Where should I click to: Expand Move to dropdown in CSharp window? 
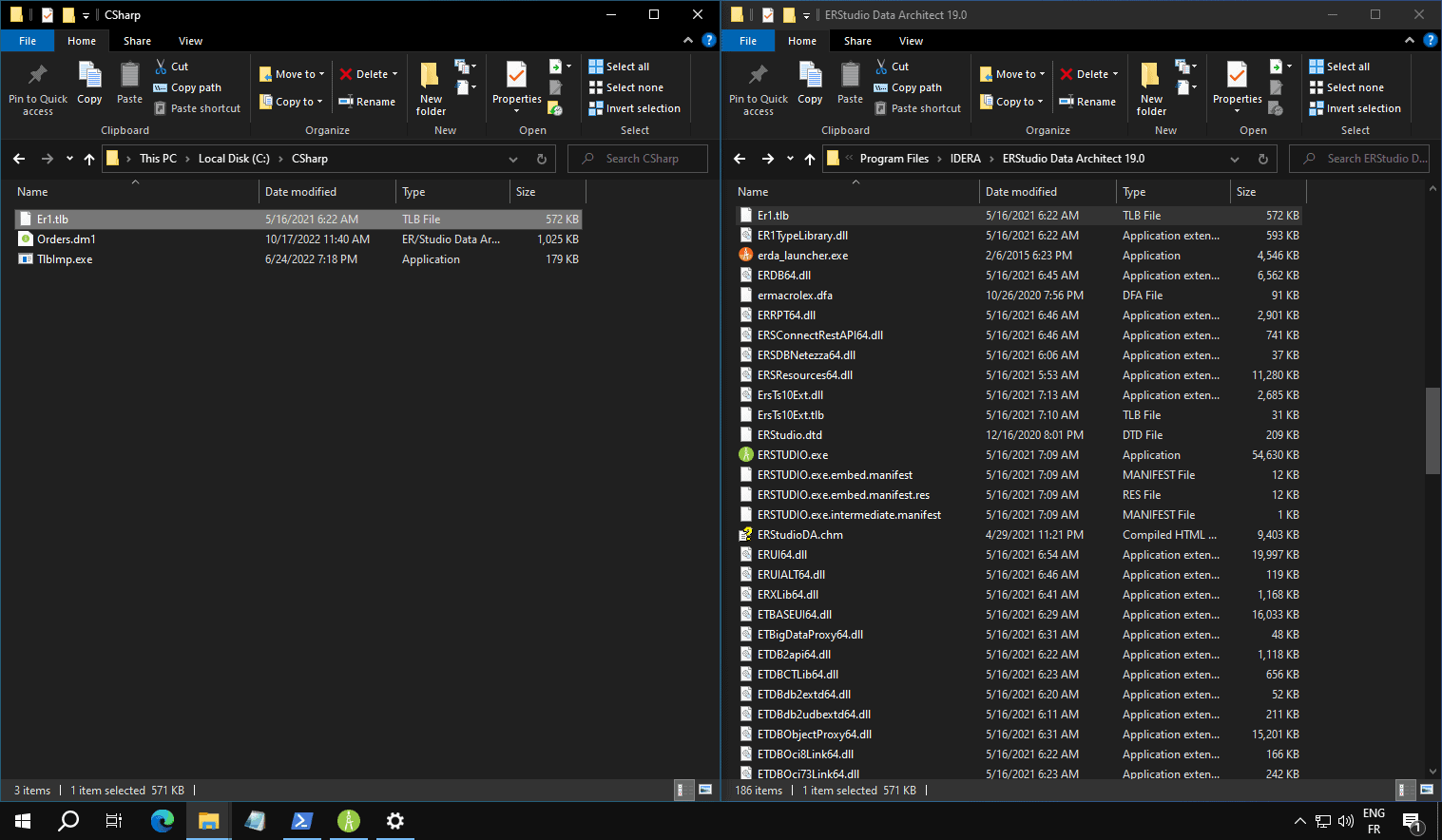[321, 74]
